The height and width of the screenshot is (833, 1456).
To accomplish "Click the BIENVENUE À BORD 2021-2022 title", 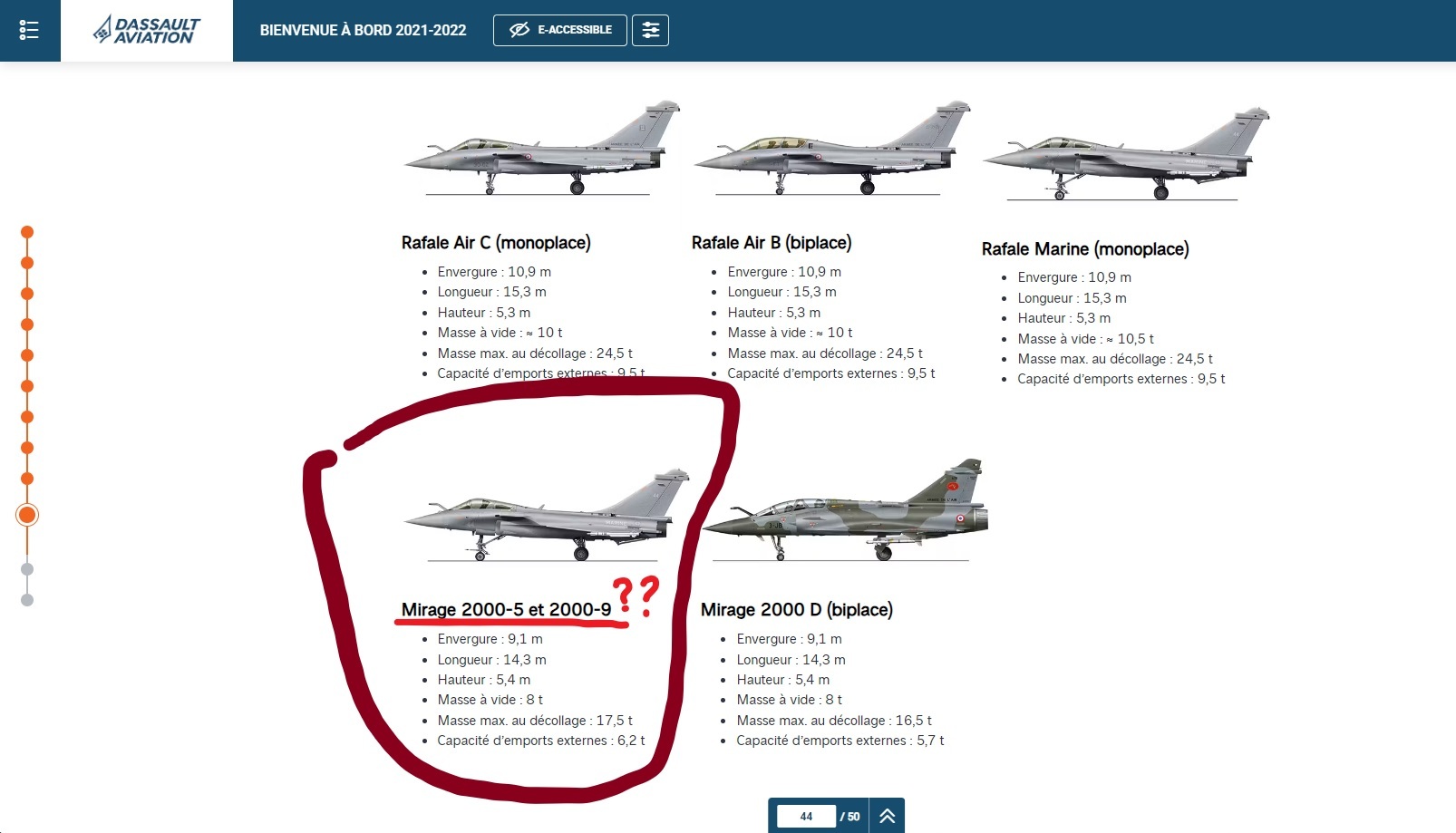I will click(363, 30).
